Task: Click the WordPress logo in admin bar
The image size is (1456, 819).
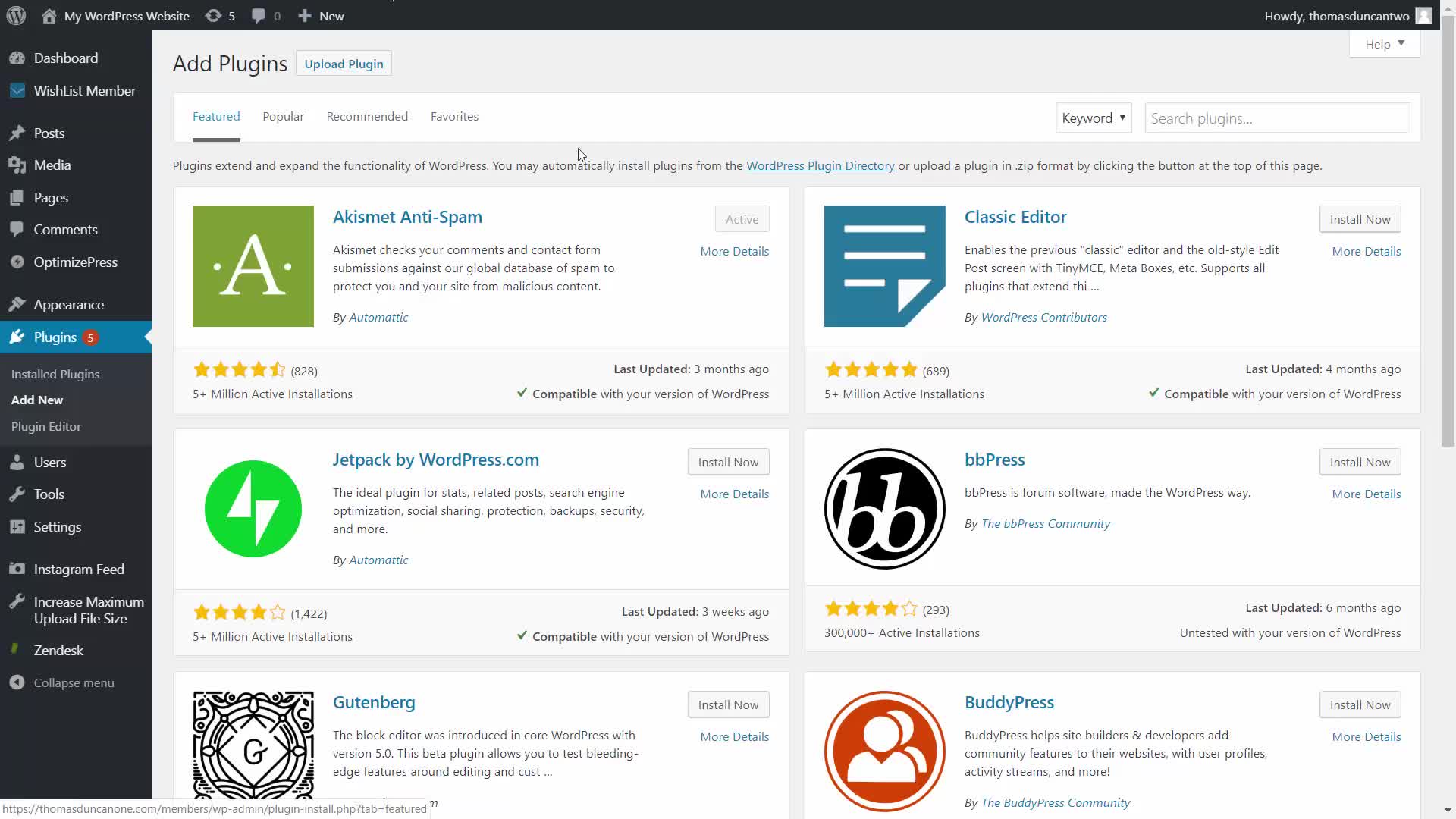Action: tap(16, 16)
